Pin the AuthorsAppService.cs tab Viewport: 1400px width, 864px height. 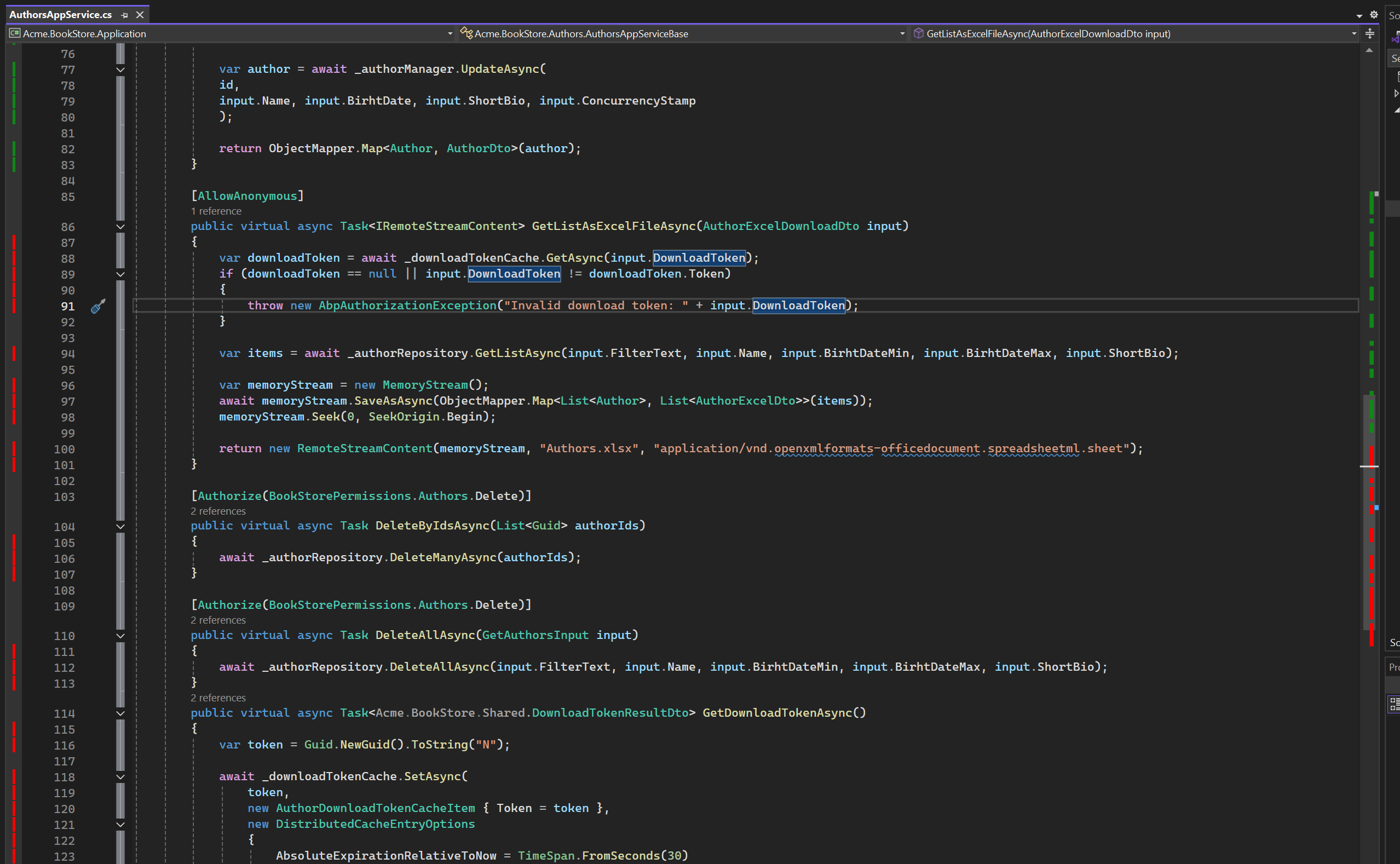(x=125, y=15)
